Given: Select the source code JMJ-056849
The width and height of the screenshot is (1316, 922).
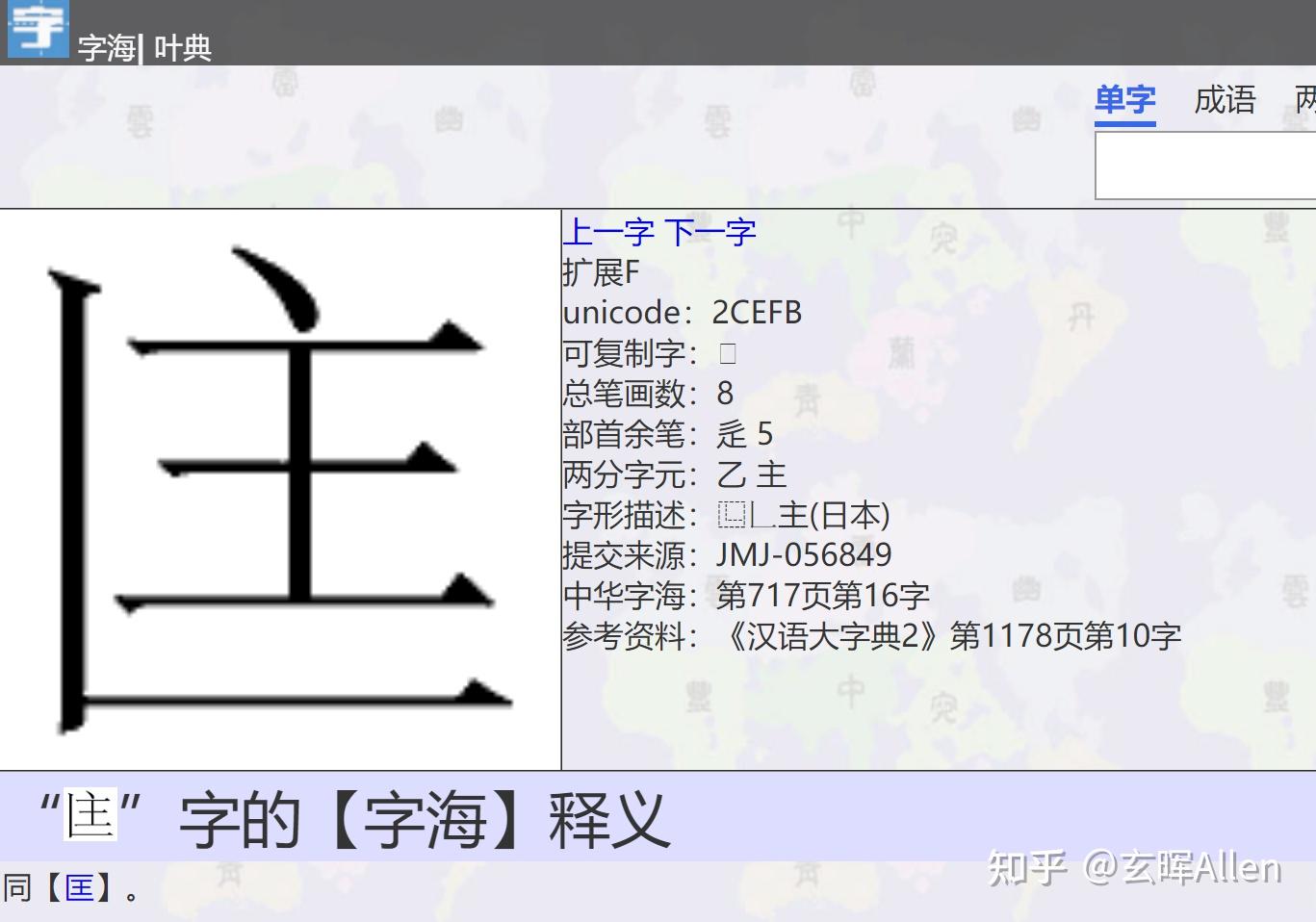Looking at the screenshot, I should tap(804, 555).
